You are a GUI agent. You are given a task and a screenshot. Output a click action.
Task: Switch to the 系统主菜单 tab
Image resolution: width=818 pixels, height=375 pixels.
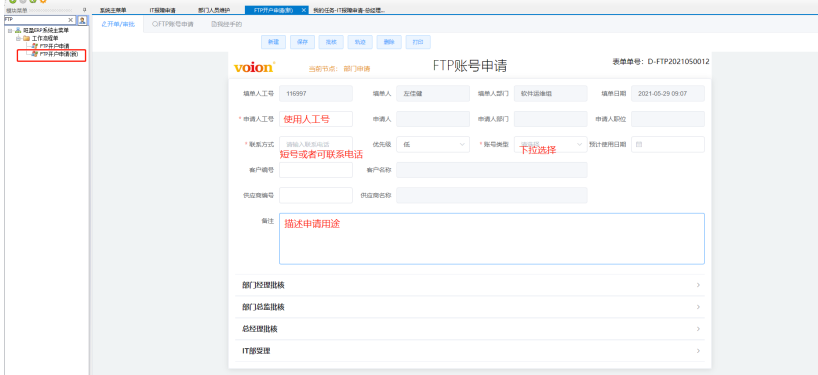[x=113, y=10]
